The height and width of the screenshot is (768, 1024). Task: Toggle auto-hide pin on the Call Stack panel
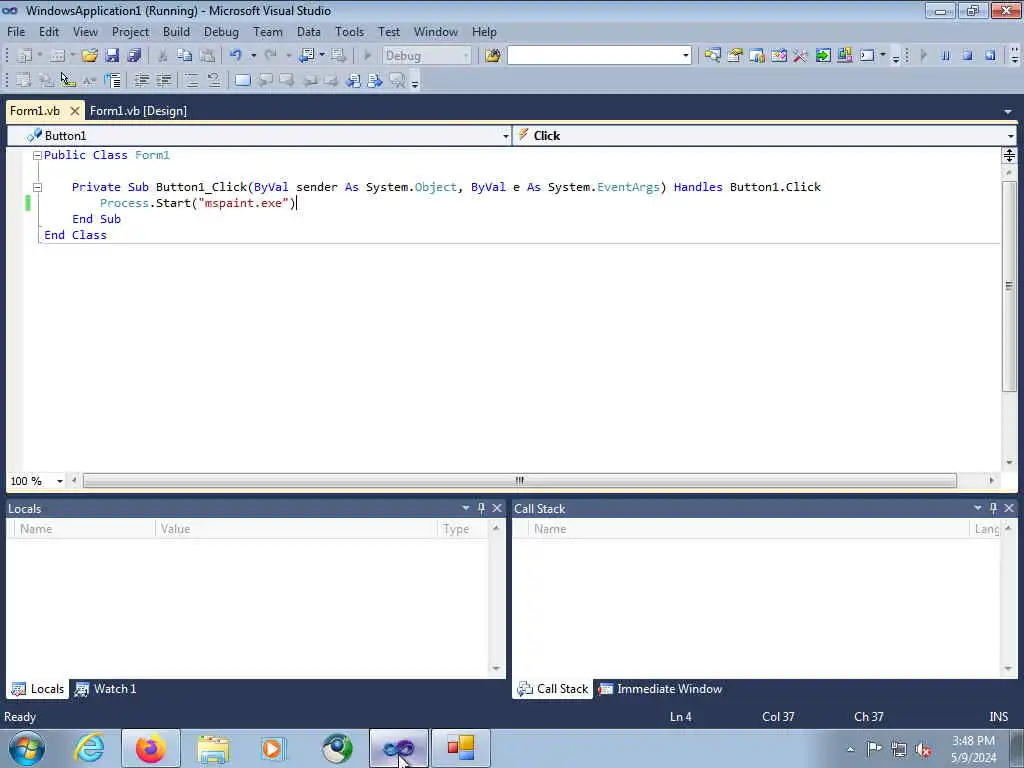point(993,508)
